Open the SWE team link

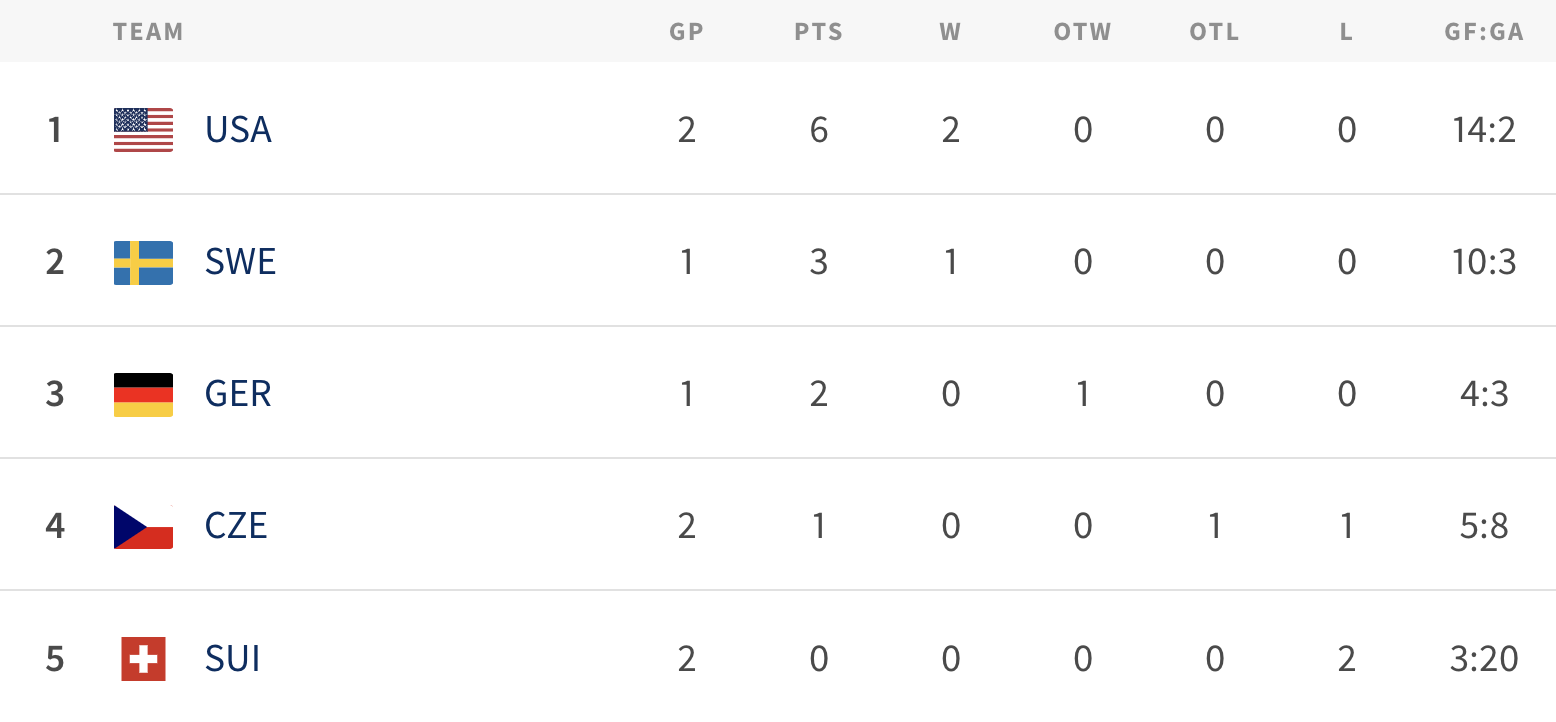(240, 262)
